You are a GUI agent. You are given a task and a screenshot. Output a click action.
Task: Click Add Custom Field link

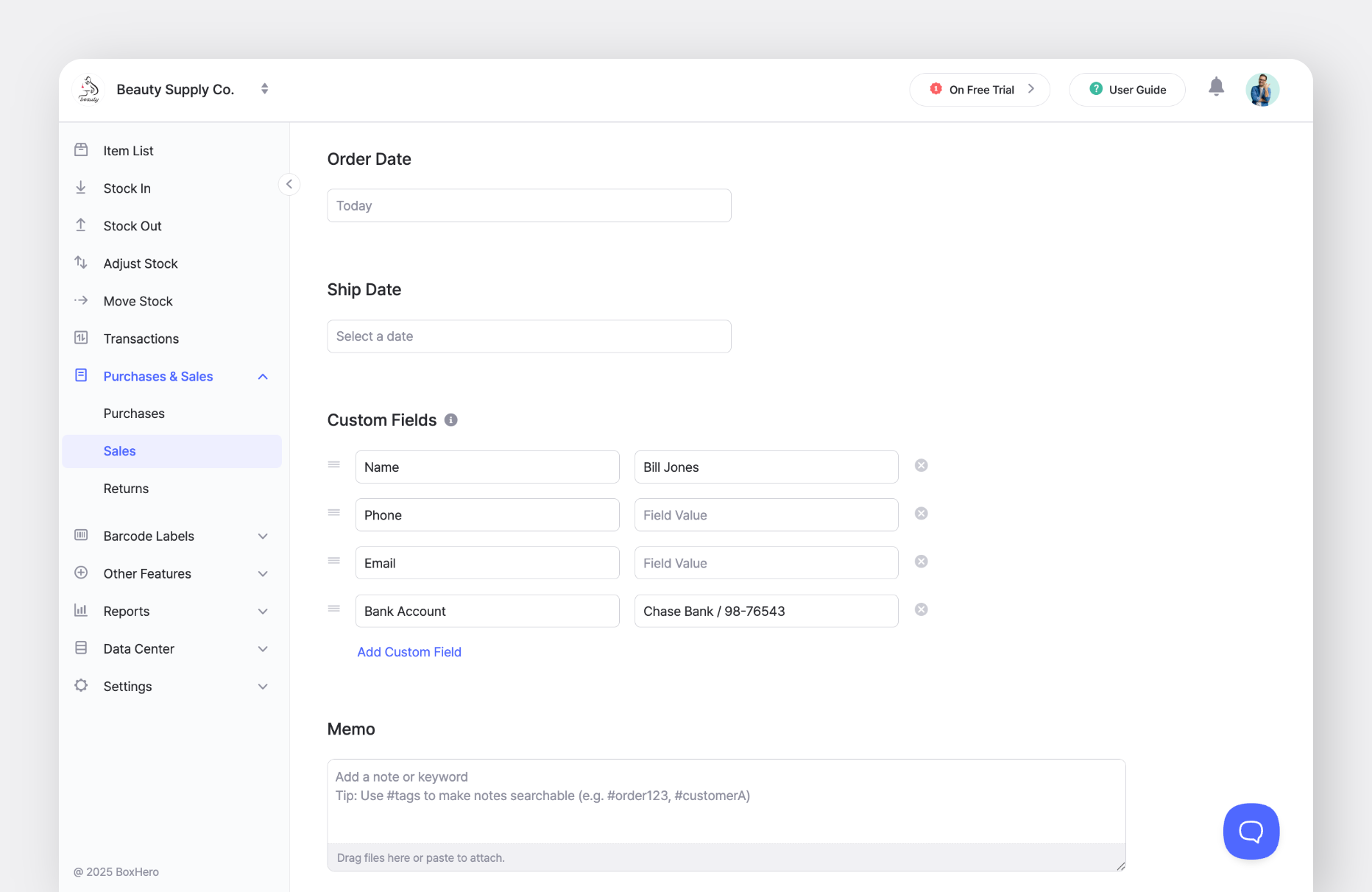[409, 652]
